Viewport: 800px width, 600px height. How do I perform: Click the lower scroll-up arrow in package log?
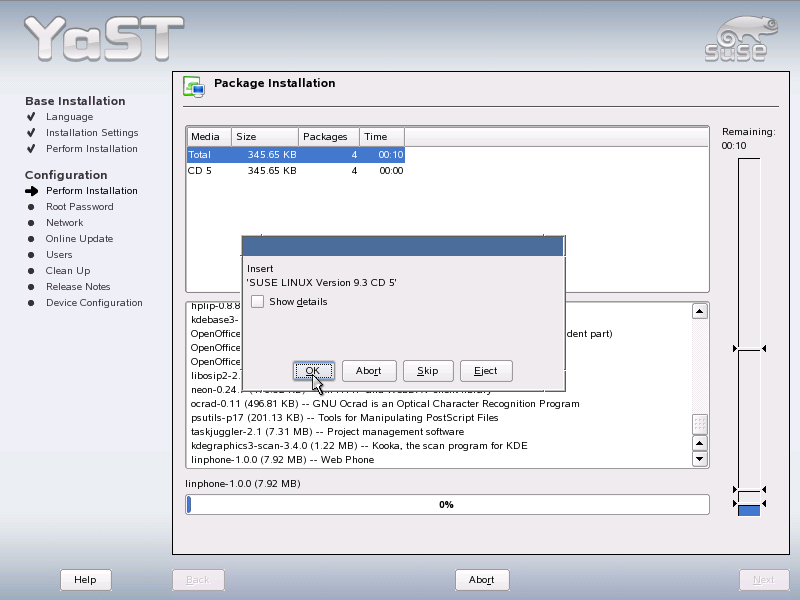(x=699, y=443)
